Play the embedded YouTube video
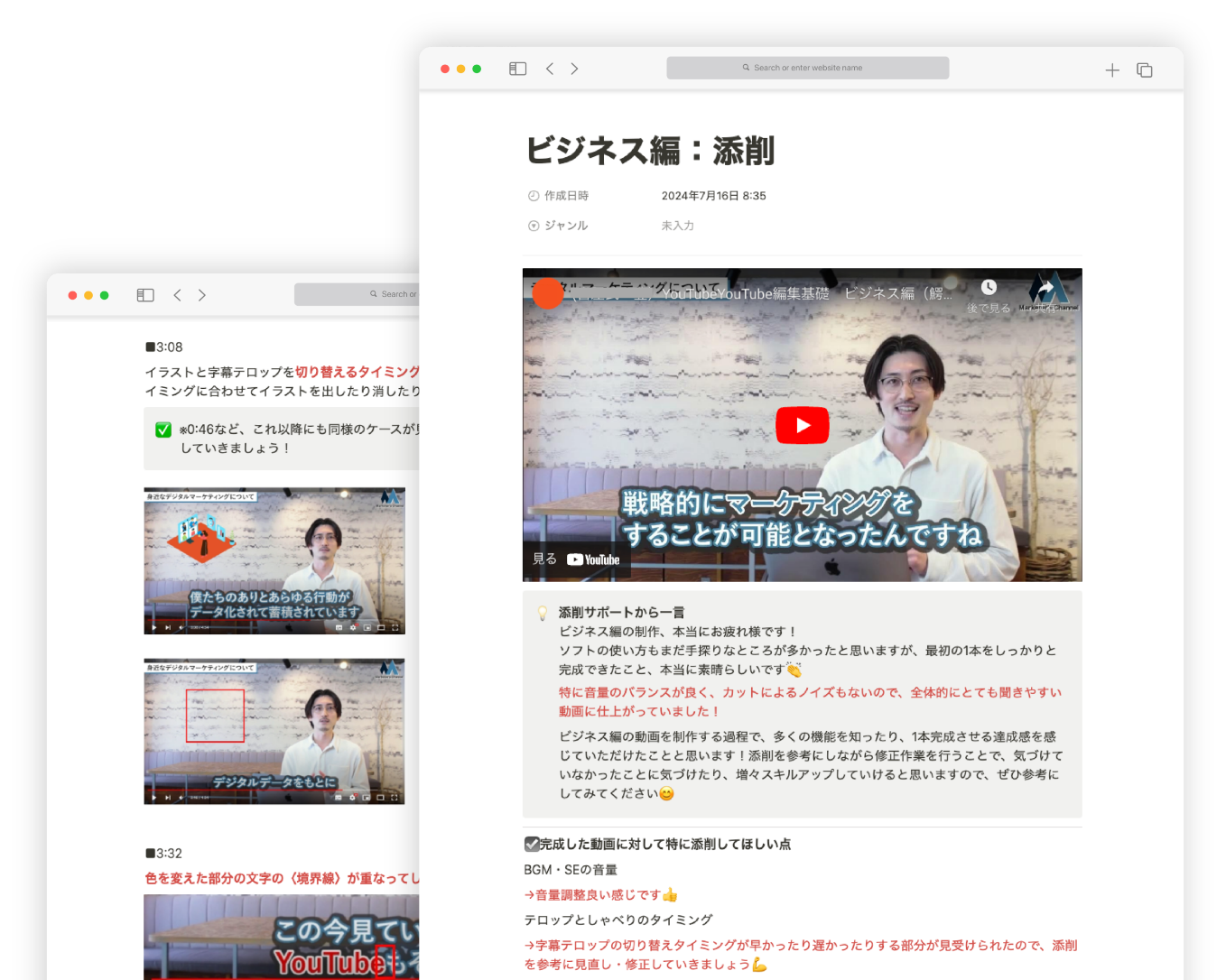The height and width of the screenshot is (980, 1226). 802,426
